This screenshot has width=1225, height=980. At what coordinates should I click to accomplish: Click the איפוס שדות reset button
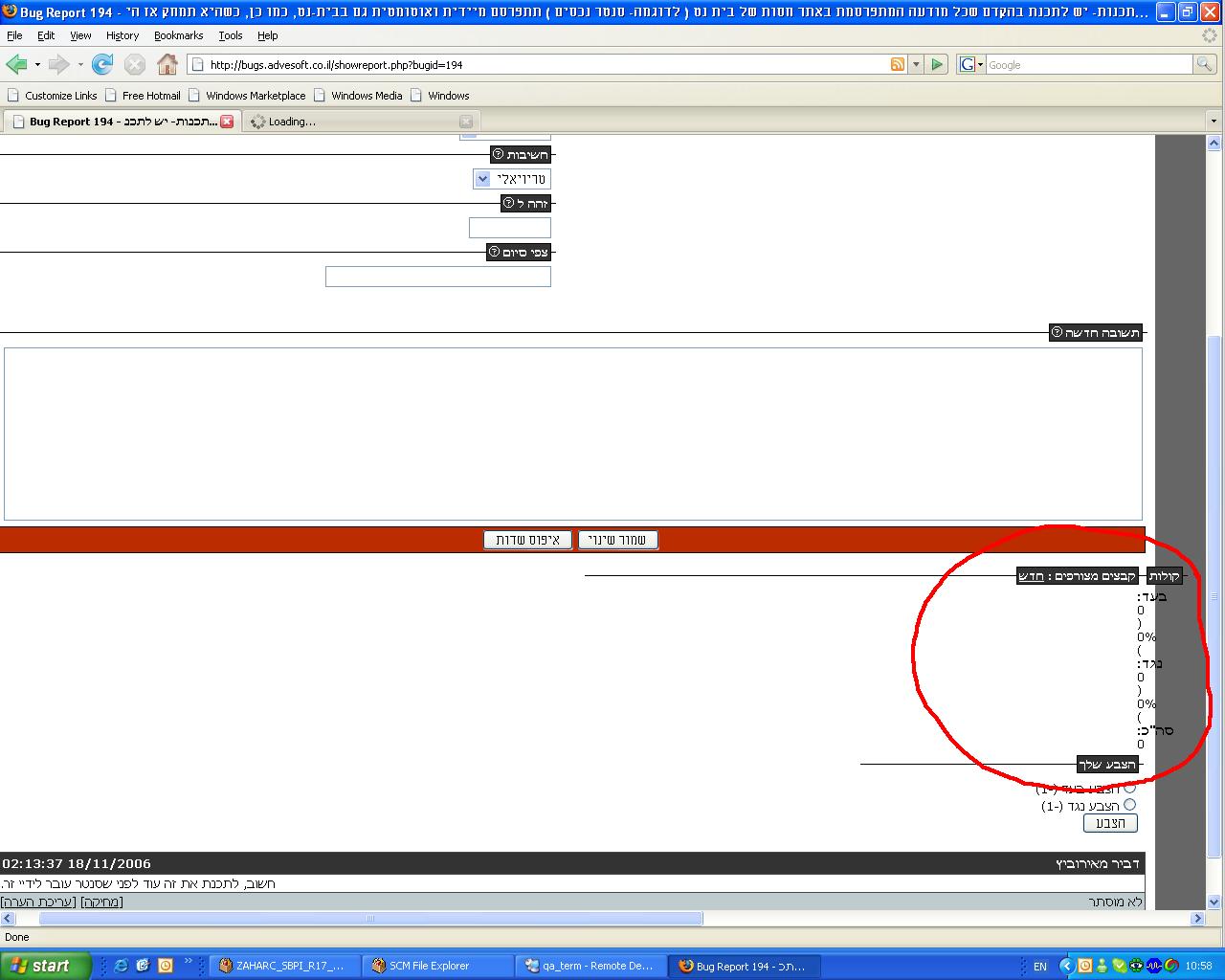click(527, 540)
